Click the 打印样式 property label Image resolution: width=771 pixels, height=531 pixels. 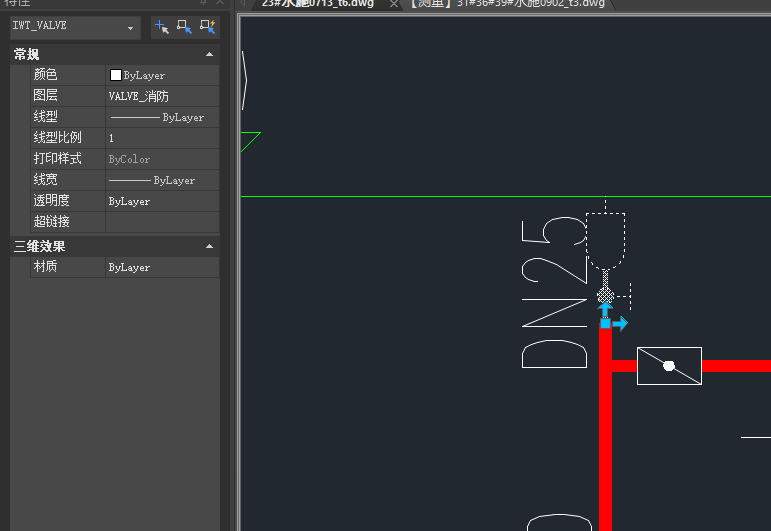click(x=57, y=159)
